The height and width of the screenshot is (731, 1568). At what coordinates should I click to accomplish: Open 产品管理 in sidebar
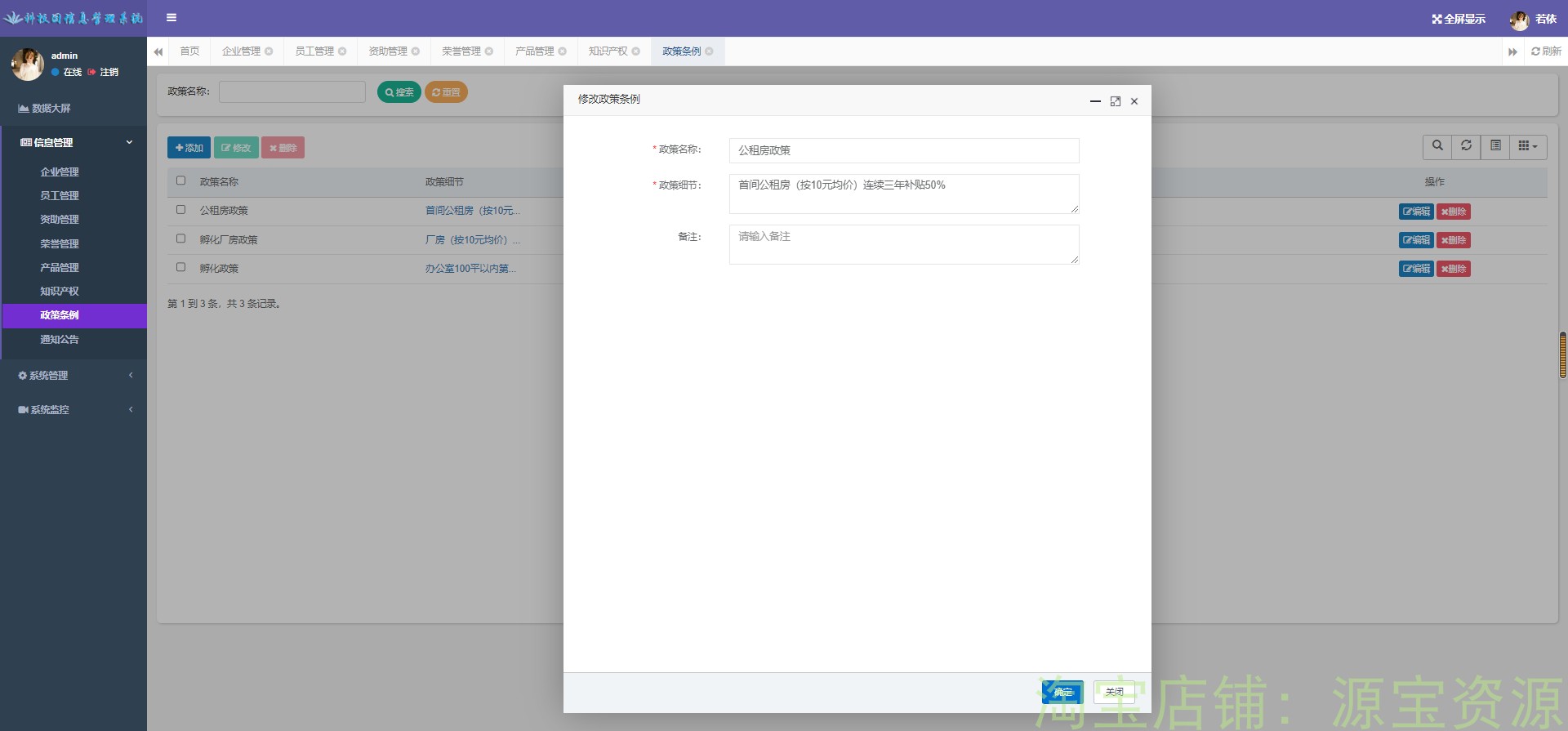(x=73, y=268)
